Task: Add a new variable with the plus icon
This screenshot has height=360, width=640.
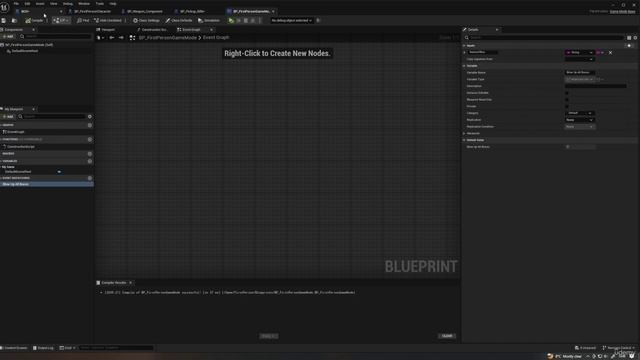Action: pyautogui.click(x=90, y=161)
